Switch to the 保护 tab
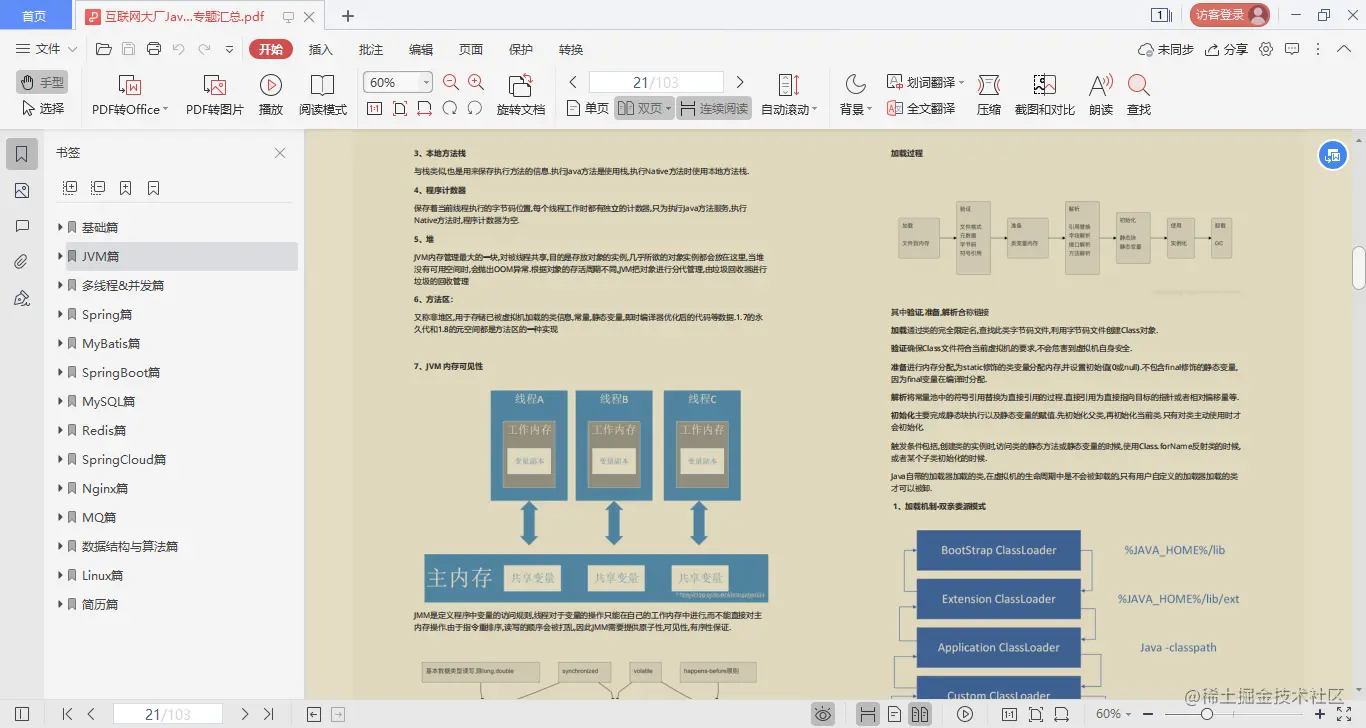The width and height of the screenshot is (1366, 728). (x=521, y=49)
